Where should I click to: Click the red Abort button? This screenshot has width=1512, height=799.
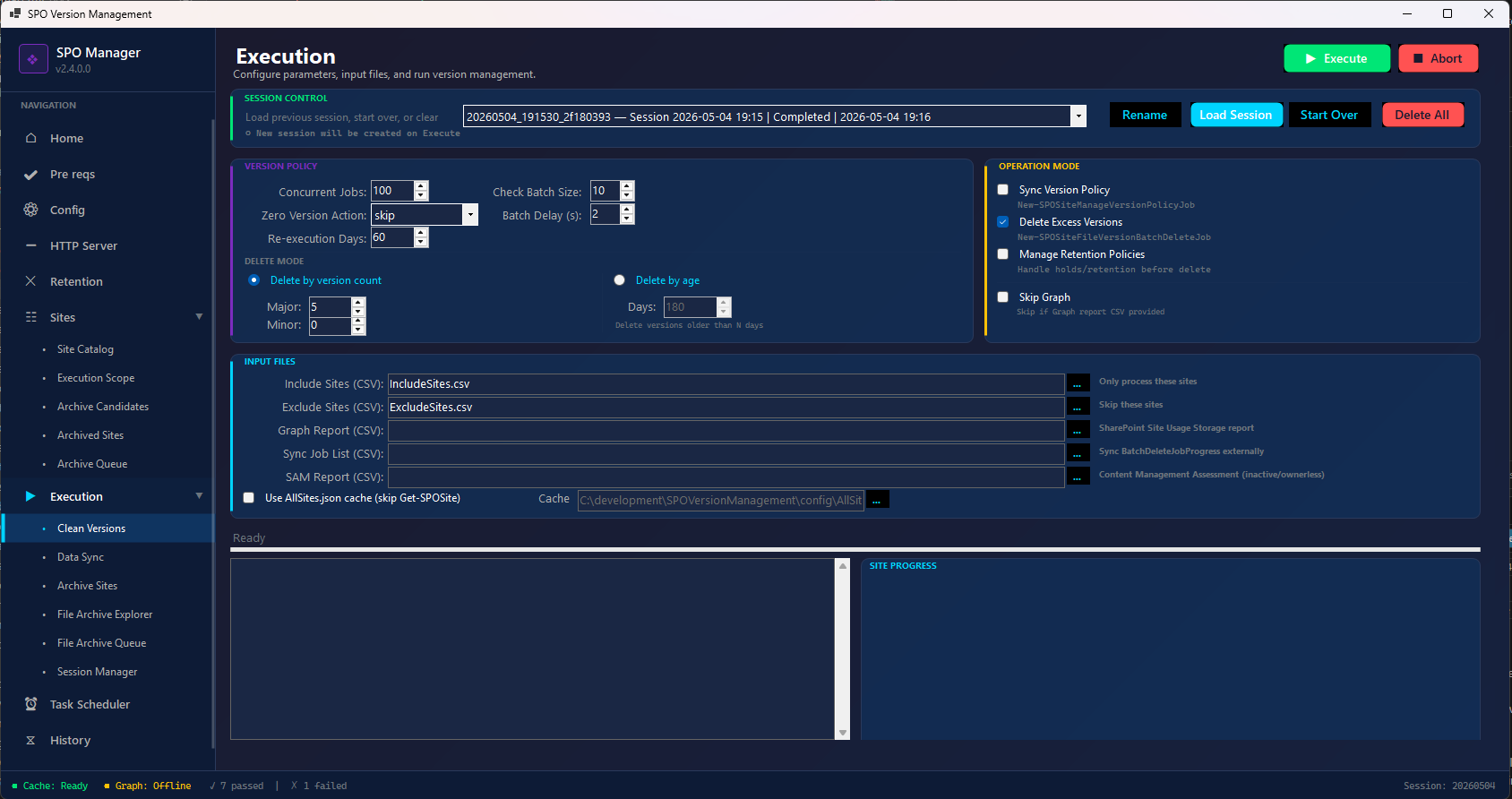pos(1438,58)
